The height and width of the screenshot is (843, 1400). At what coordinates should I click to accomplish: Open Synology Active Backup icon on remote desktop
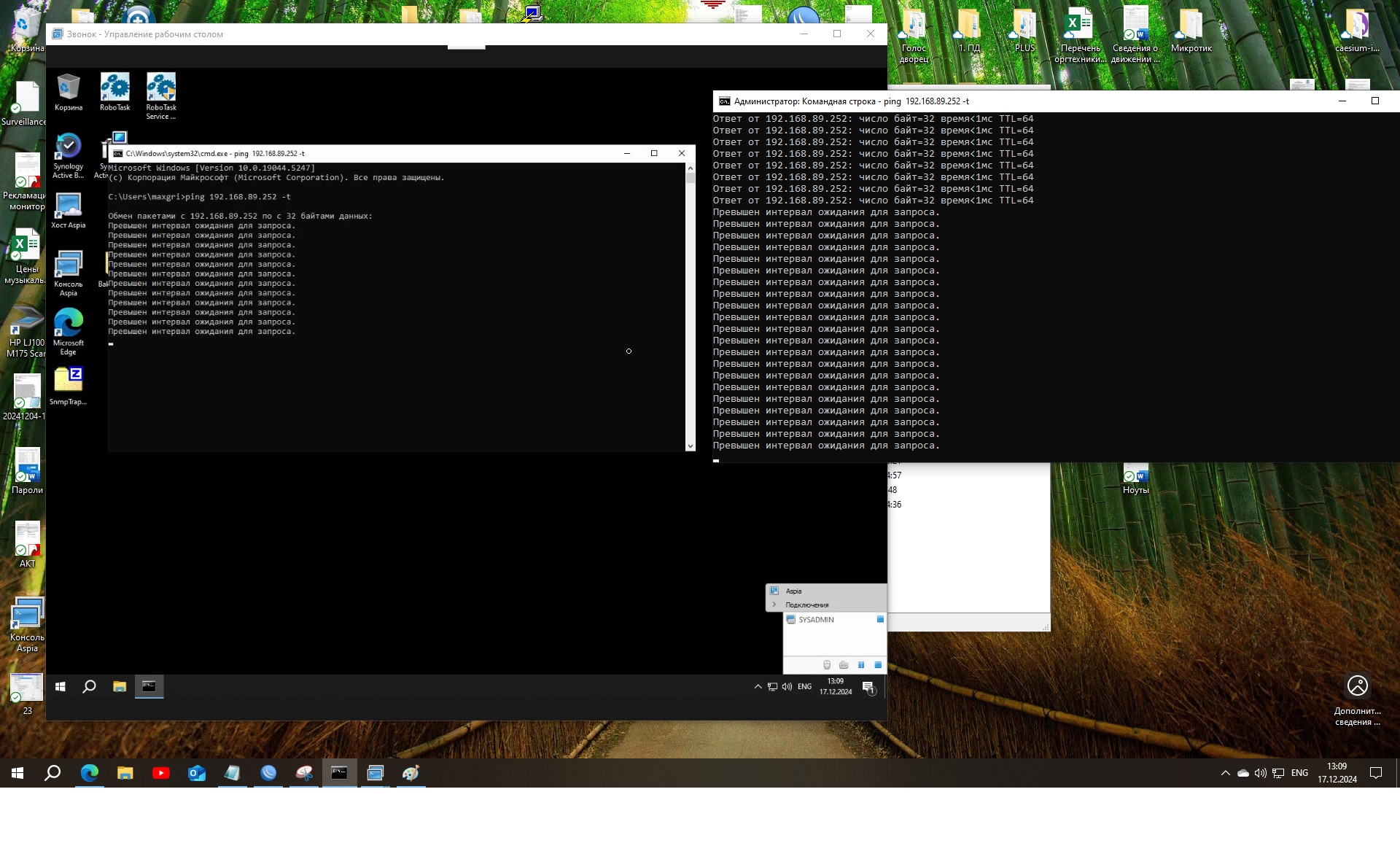pyautogui.click(x=69, y=156)
